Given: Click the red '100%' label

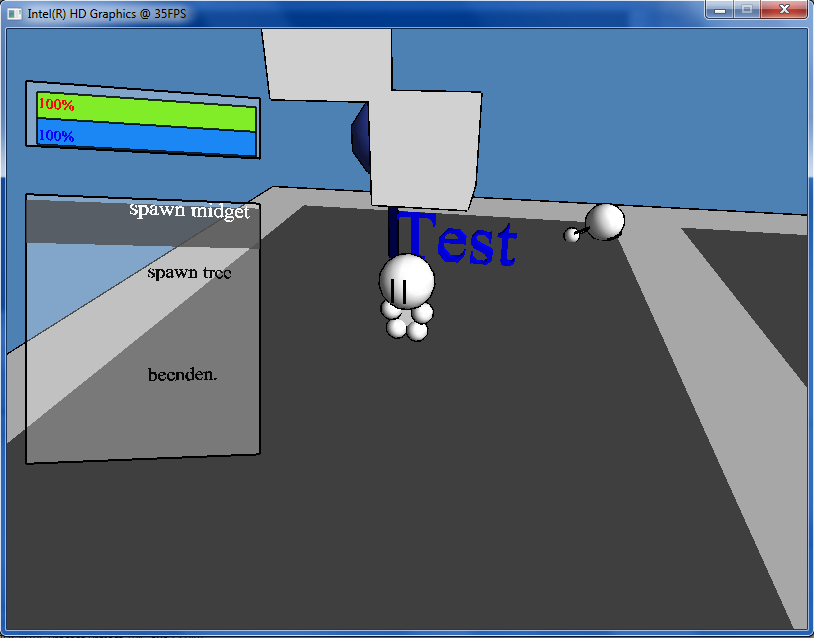Looking at the screenshot, I should [56, 103].
